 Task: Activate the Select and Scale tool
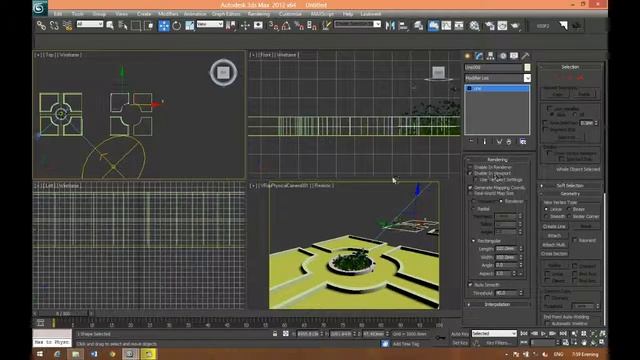[190, 26]
